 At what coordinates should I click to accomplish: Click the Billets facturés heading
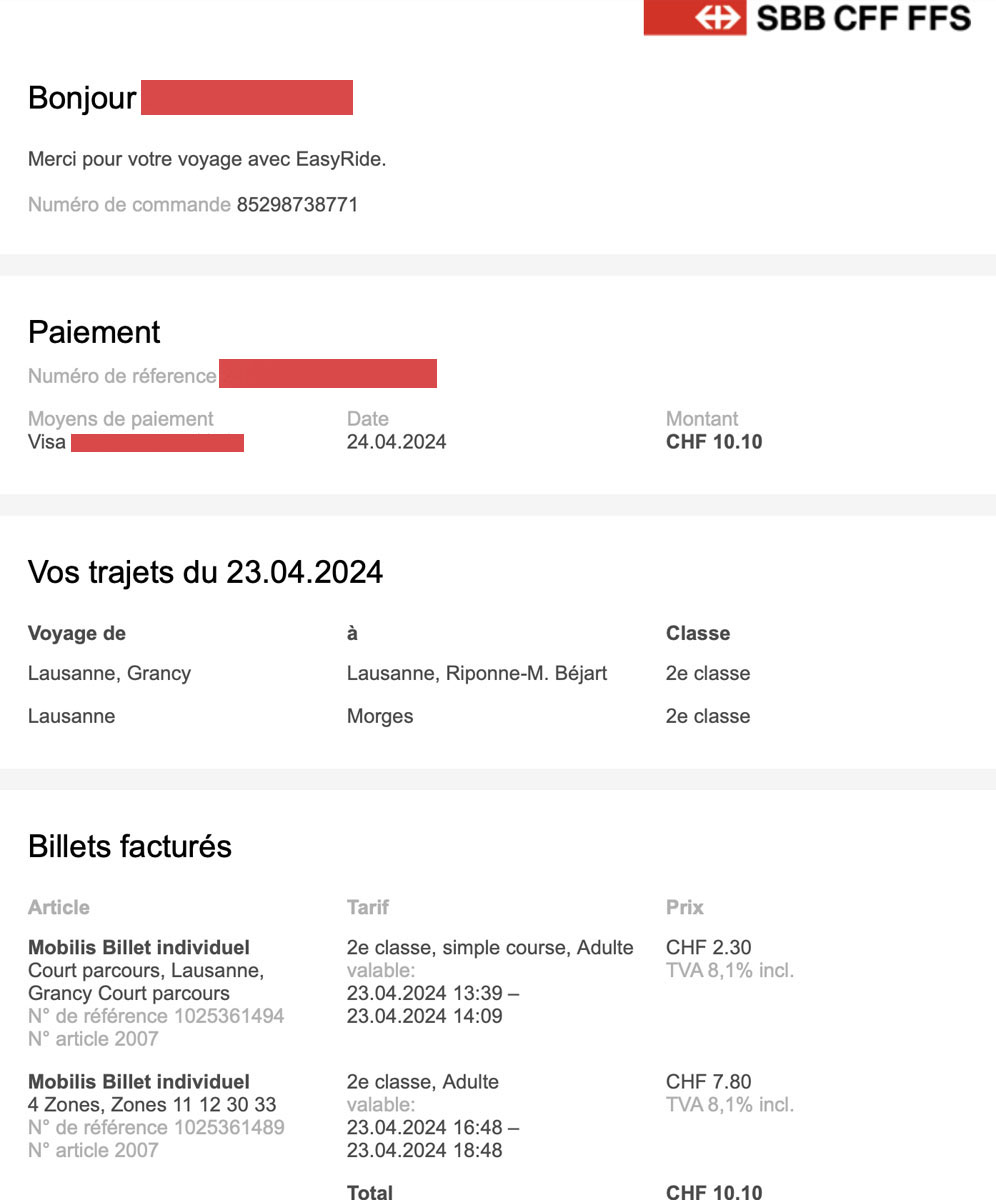130,846
